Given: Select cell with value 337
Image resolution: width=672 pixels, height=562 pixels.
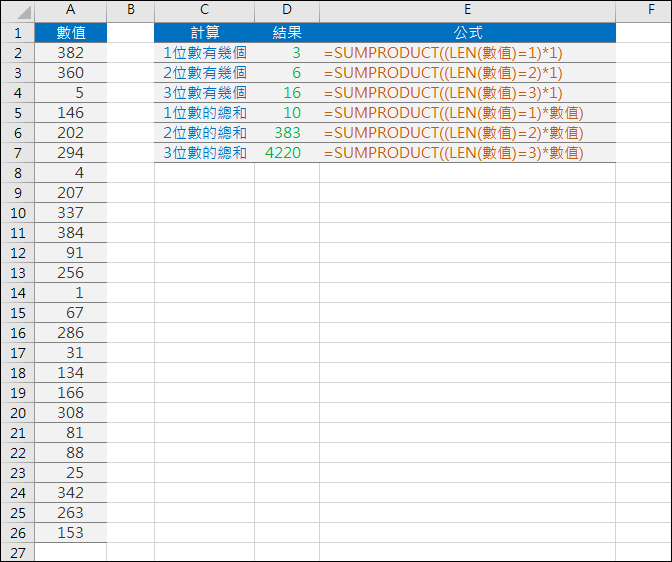Looking at the screenshot, I should point(71,213).
